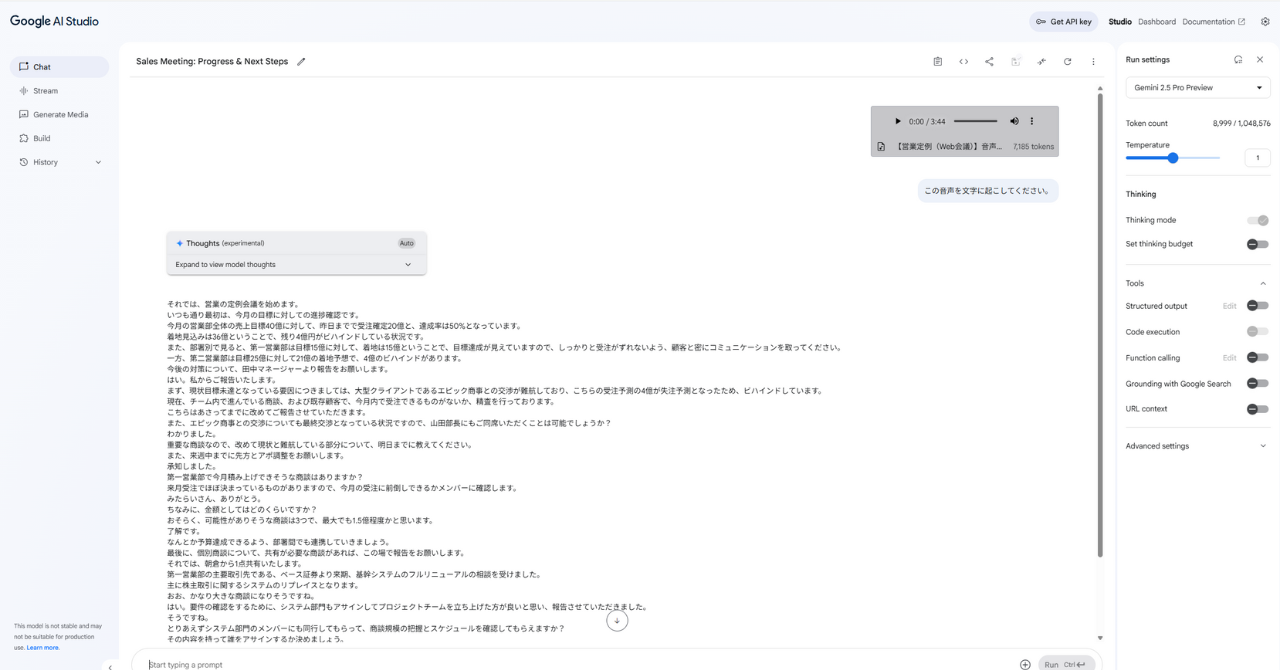Open the Gemini 2.5 Pro Preview model dropdown
1280x670 pixels.
point(1198,88)
